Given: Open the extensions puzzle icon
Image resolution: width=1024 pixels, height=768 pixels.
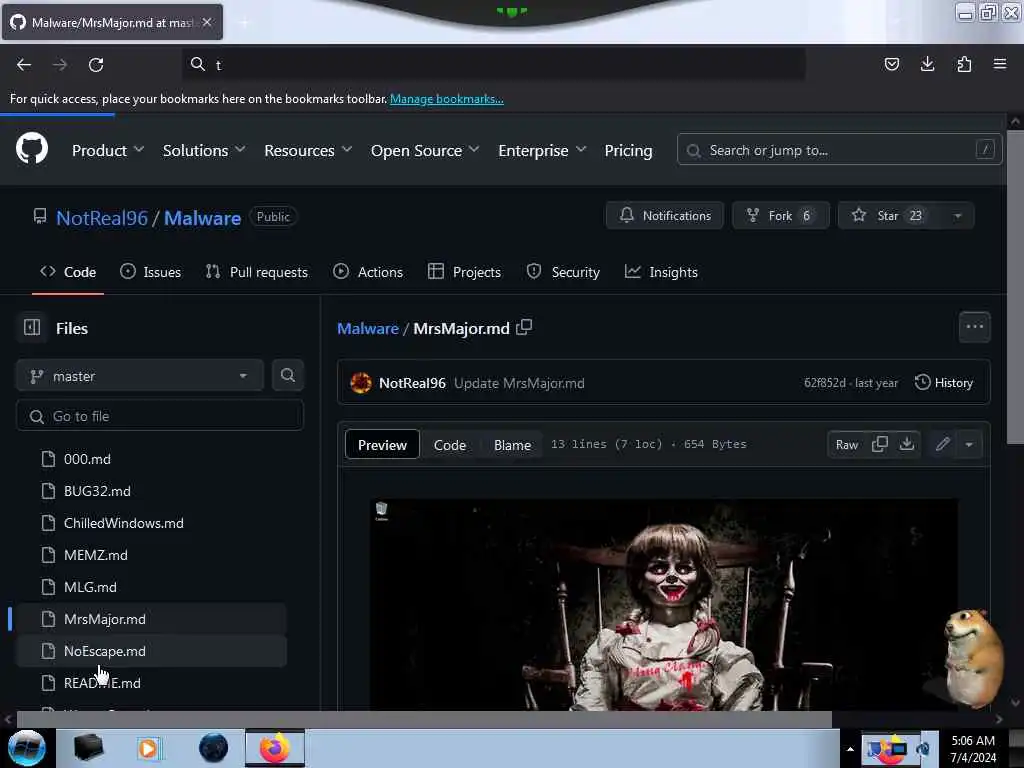Looking at the screenshot, I should tap(964, 64).
